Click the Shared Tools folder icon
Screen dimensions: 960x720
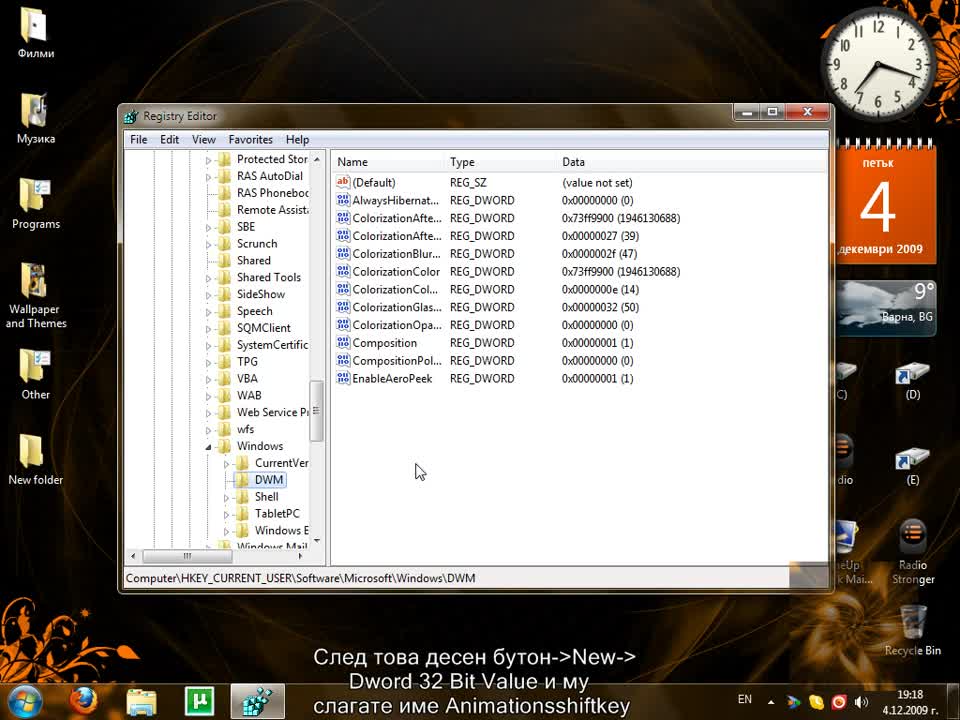click(x=225, y=277)
